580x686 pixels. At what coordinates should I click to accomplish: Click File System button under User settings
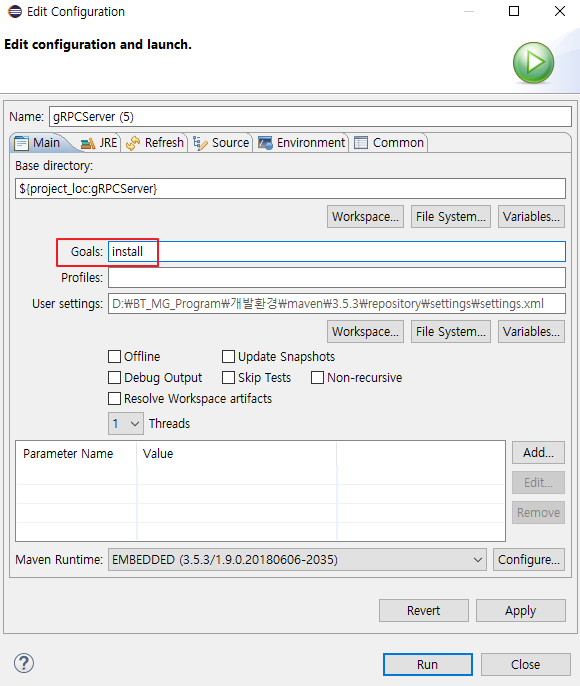(x=451, y=332)
